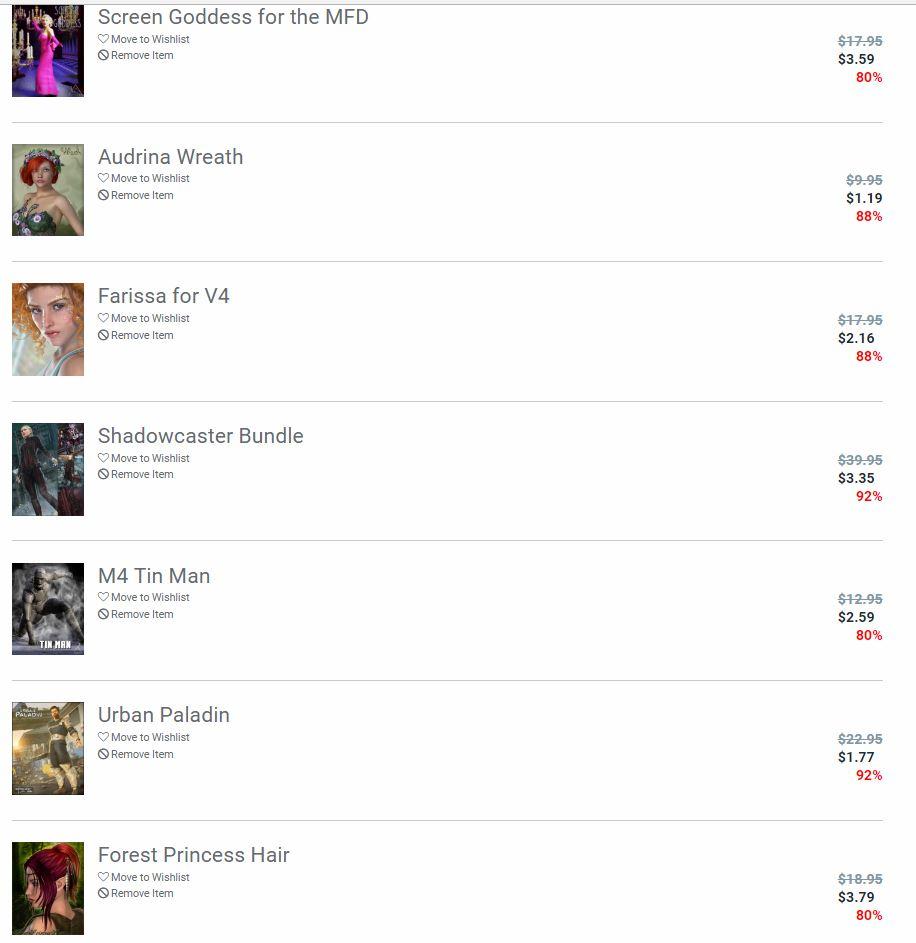This screenshot has width=916, height=943.
Task: Click remove icon under Urban Paladin
Action: click(x=103, y=754)
